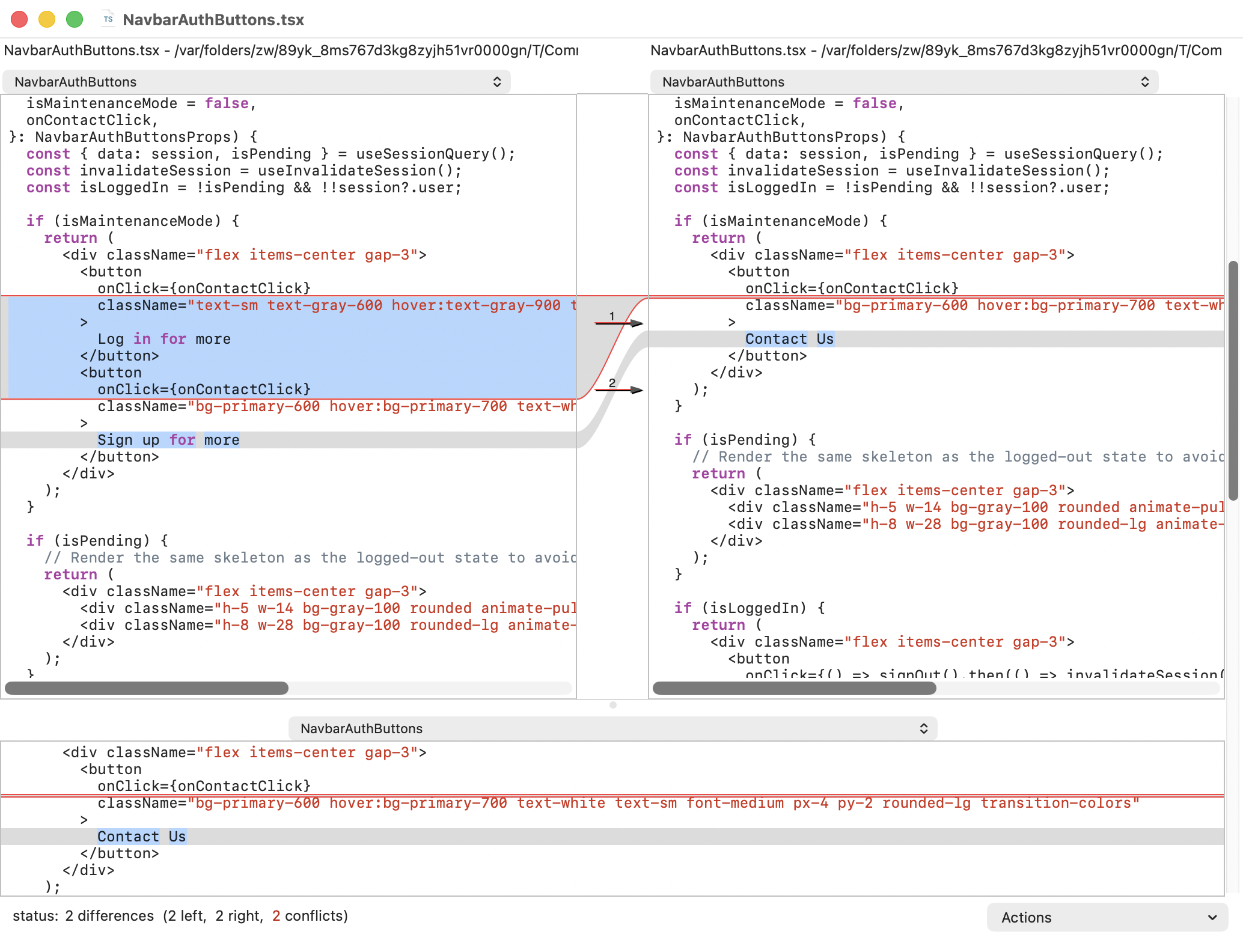Click 'h-5 w-14' div line in left pane
1243x952 pixels.
(x=328, y=608)
